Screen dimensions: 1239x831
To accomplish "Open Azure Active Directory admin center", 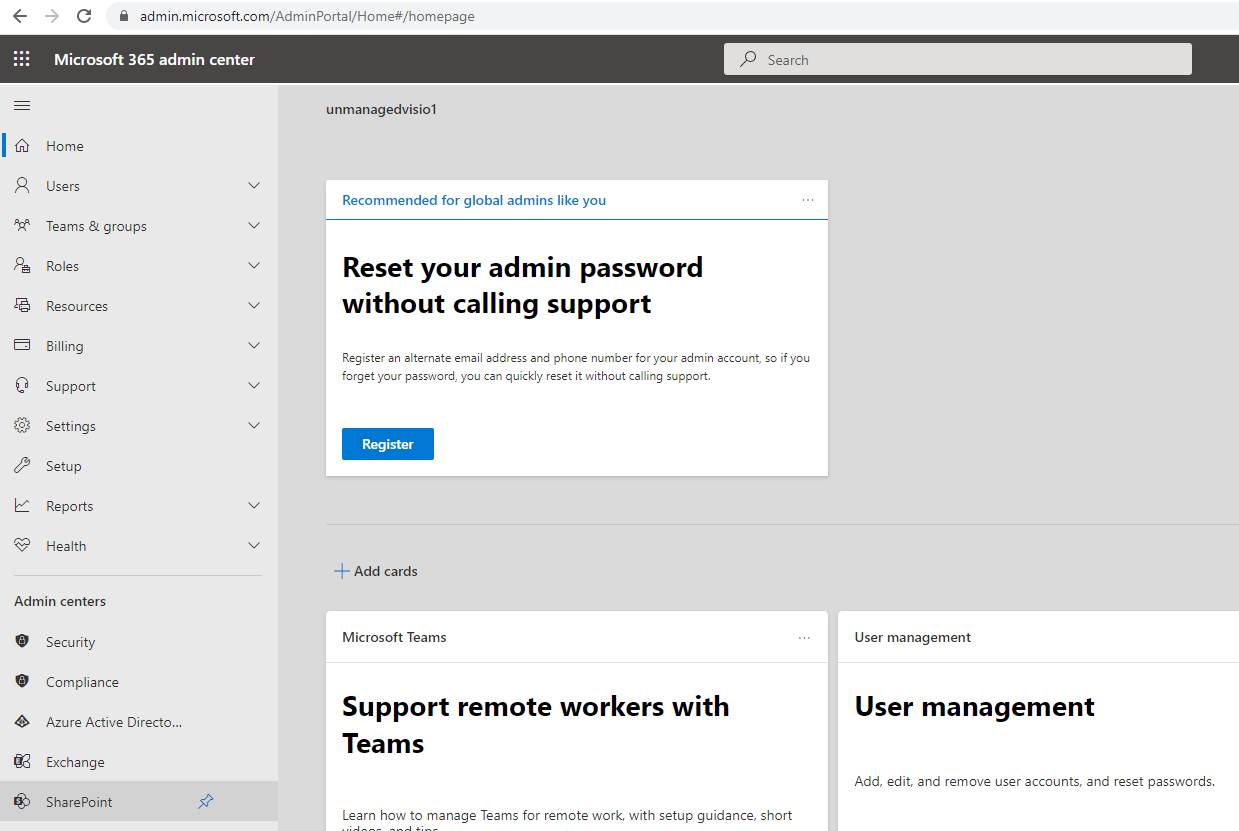I will pos(139,722).
